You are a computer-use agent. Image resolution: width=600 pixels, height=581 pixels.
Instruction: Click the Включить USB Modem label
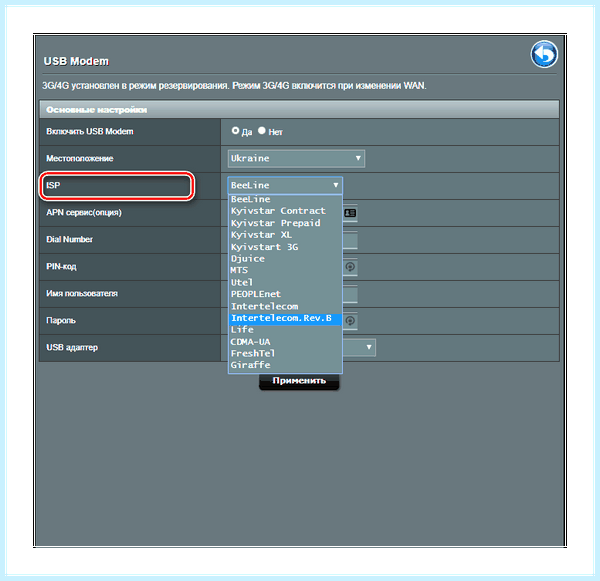(90, 131)
